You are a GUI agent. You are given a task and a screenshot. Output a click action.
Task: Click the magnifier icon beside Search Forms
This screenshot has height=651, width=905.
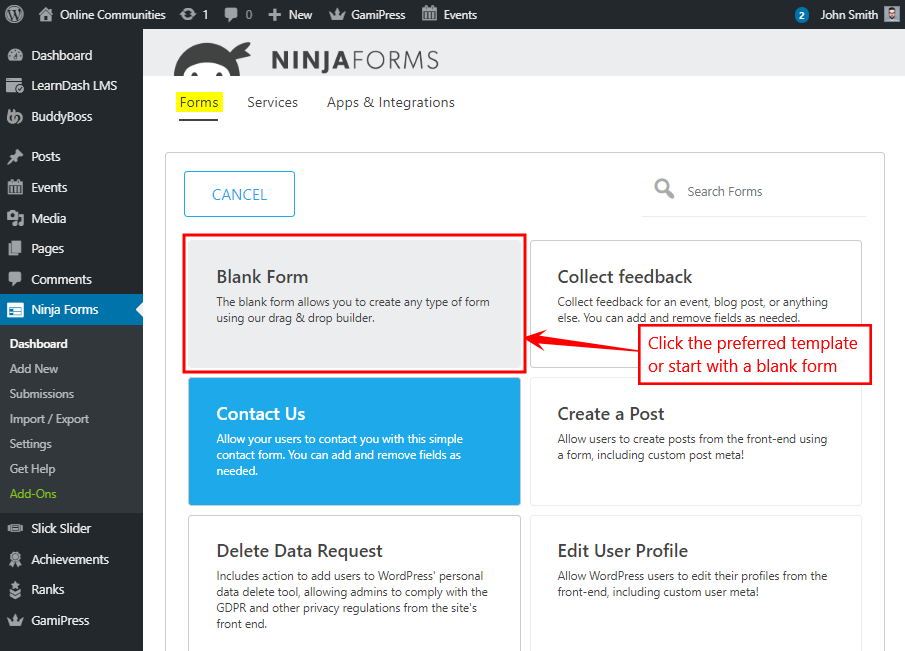(663, 188)
